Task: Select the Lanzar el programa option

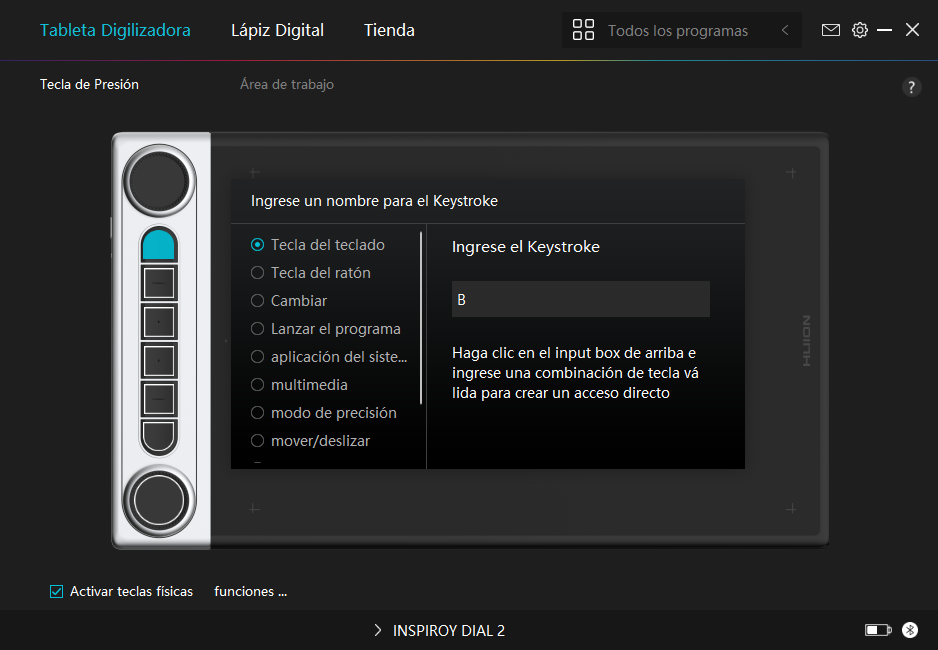Action: tap(258, 329)
